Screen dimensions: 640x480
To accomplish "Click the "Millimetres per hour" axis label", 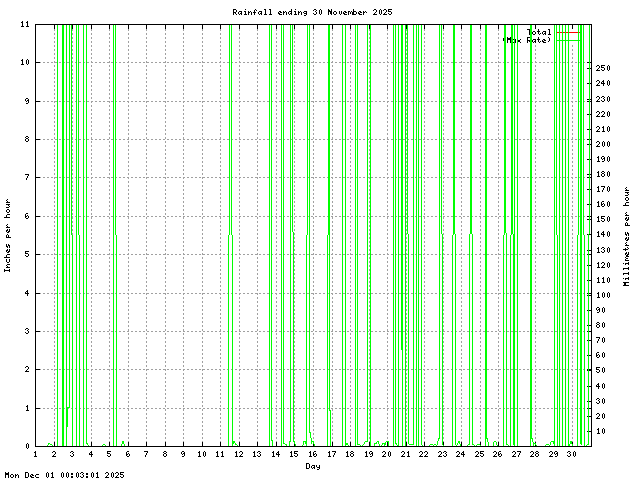I will click(627, 236).
